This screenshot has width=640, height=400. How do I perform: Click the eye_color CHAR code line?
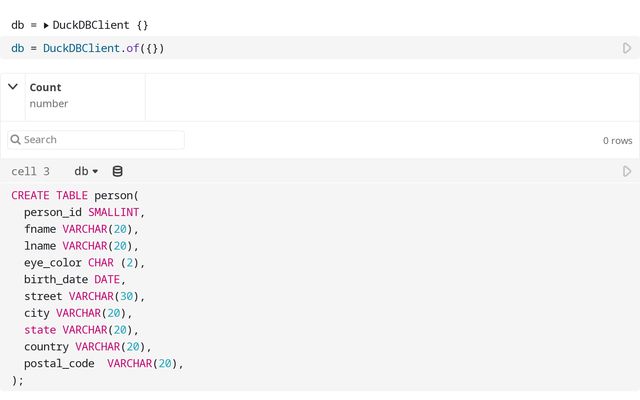click(84, 262)
